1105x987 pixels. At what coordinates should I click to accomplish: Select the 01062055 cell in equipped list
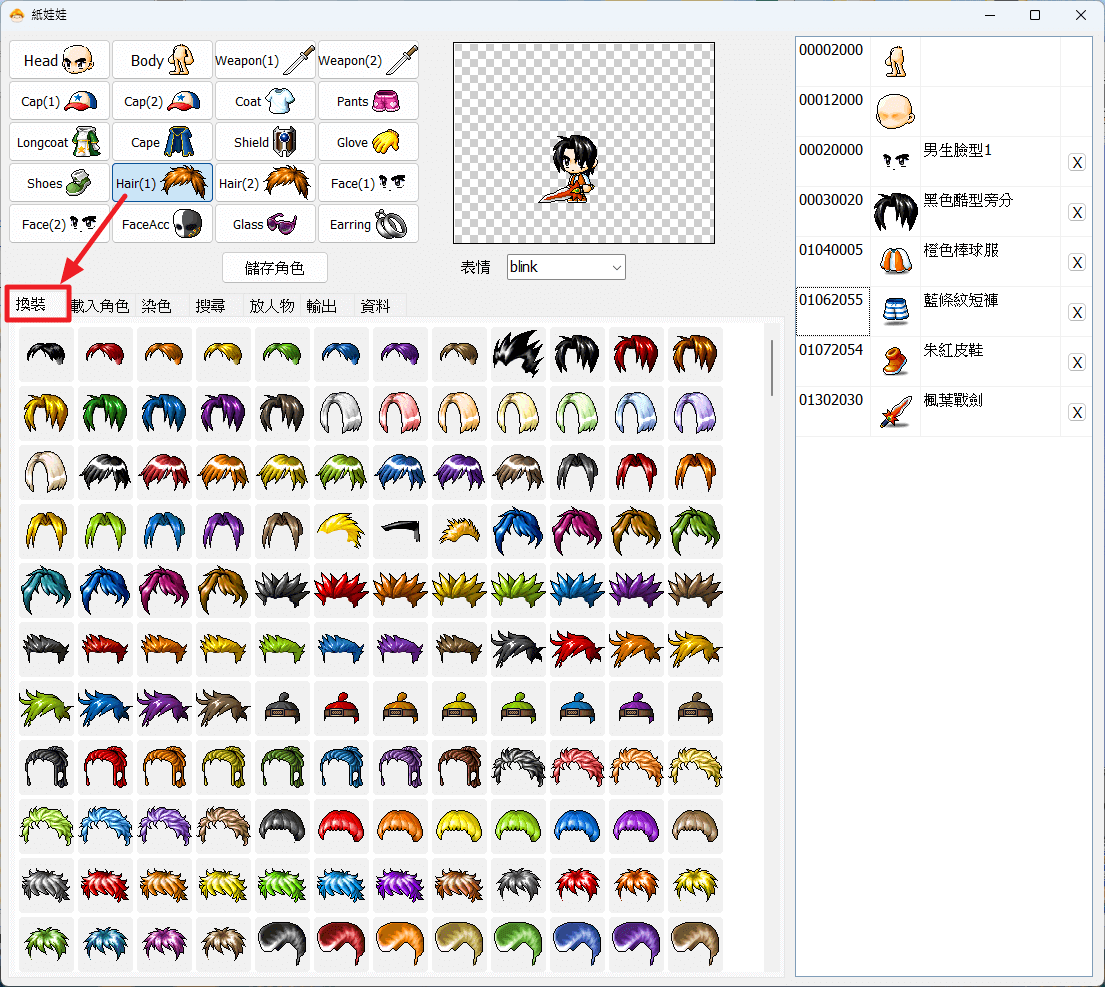pos(833,311)
